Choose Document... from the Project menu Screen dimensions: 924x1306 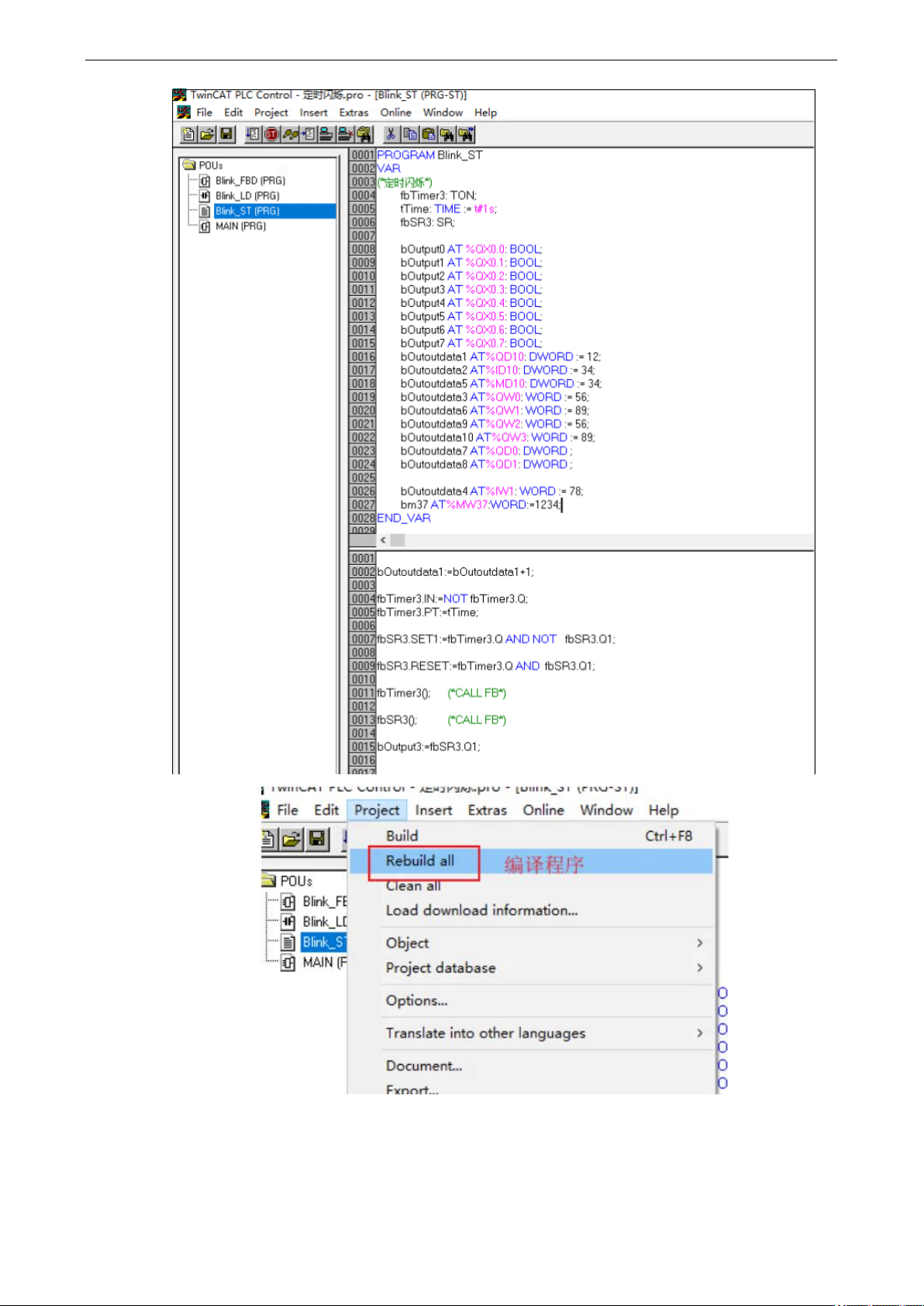click(531, 1065)
